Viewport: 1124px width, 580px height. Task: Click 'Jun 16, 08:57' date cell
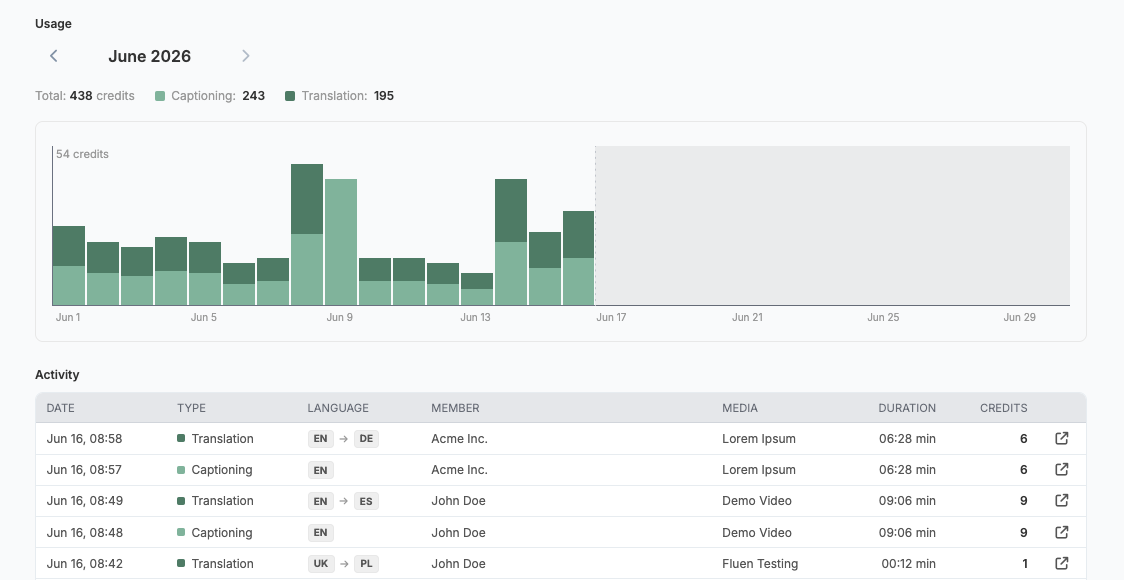tap(84, 470)
